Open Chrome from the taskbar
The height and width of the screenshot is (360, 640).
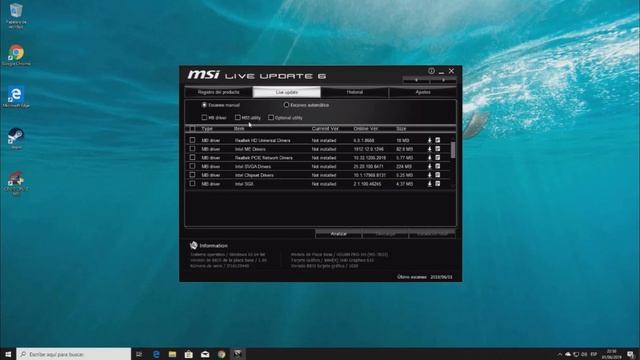(221, 354)
